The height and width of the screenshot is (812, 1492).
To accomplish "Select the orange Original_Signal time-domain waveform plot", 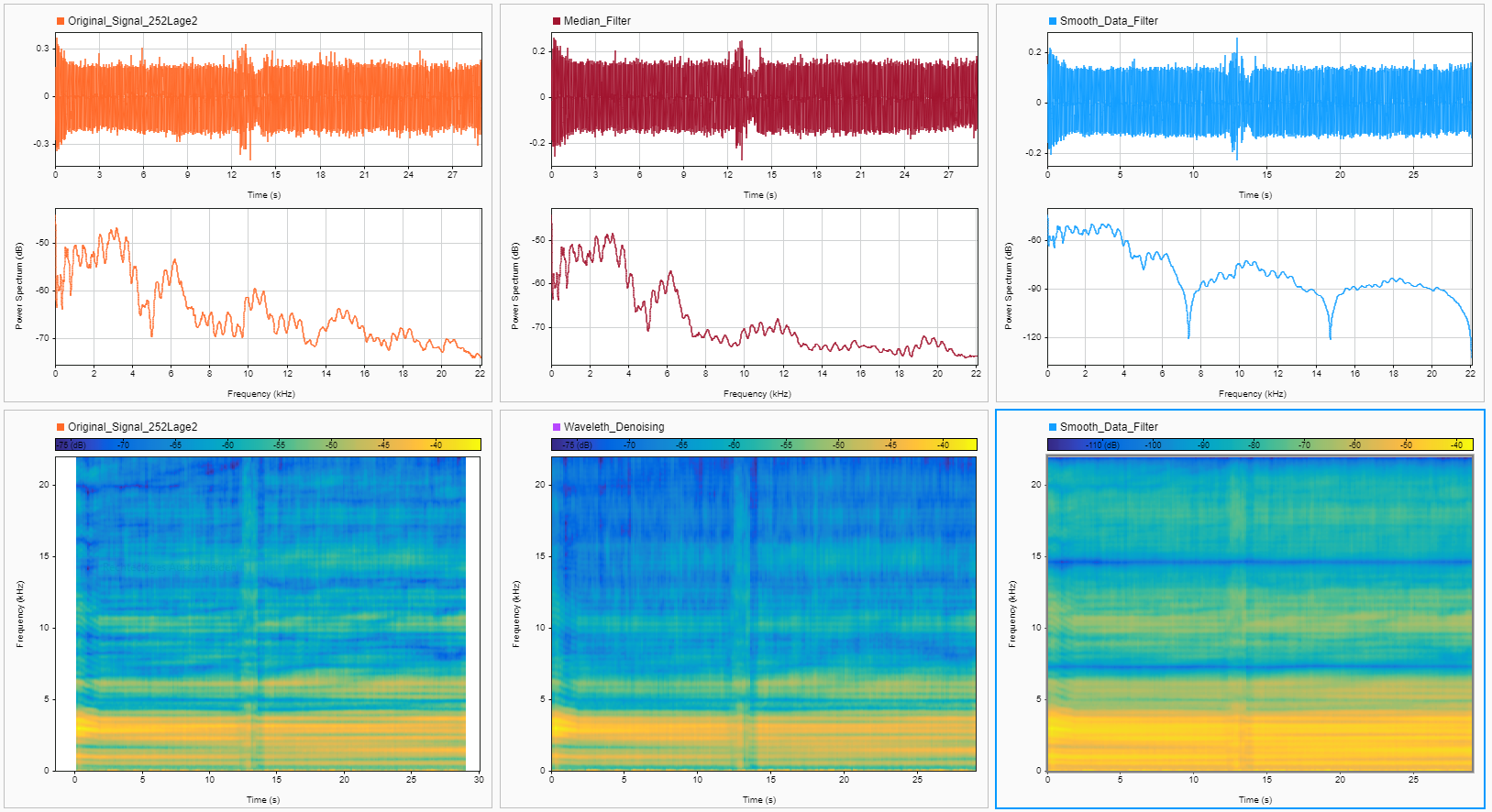I will [x=268, y=99].
